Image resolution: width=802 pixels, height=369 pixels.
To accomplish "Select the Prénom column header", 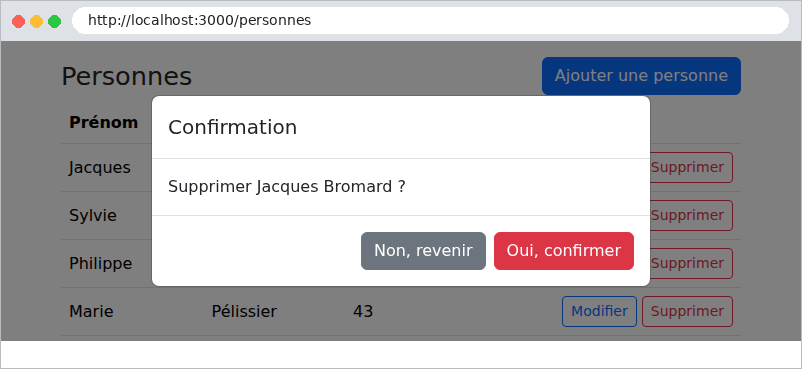I will click(104, 123).
